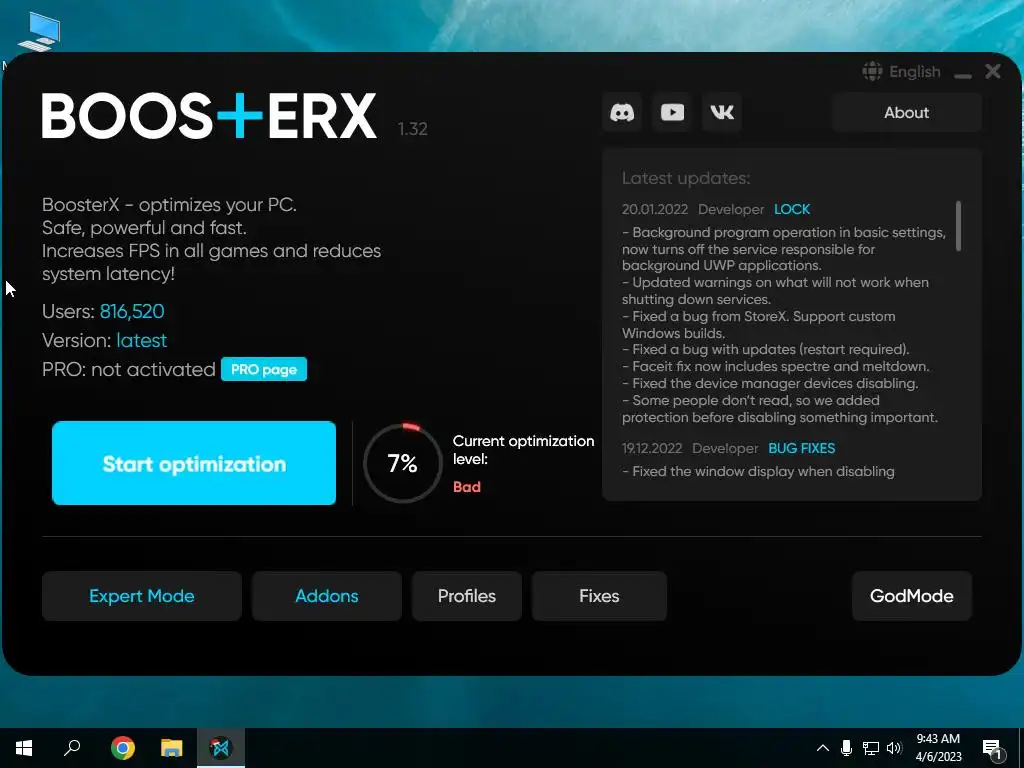
Task: Click the users count 816,520
Action: [132, 312]
